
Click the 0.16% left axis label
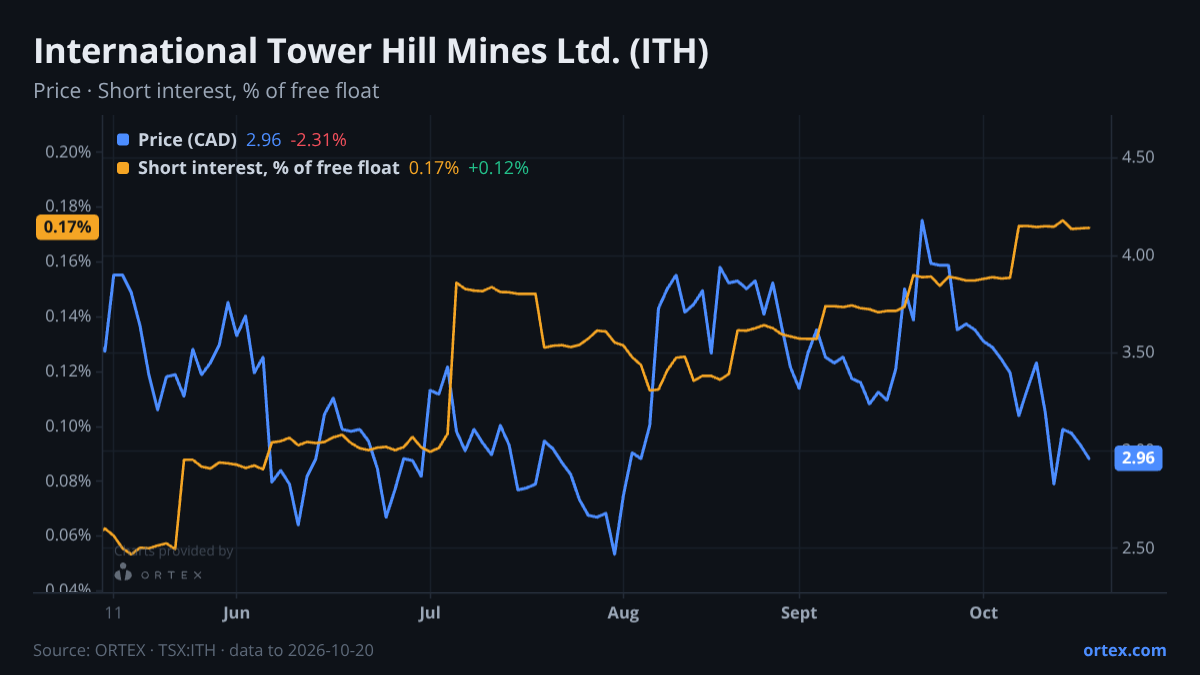point(68,262)
